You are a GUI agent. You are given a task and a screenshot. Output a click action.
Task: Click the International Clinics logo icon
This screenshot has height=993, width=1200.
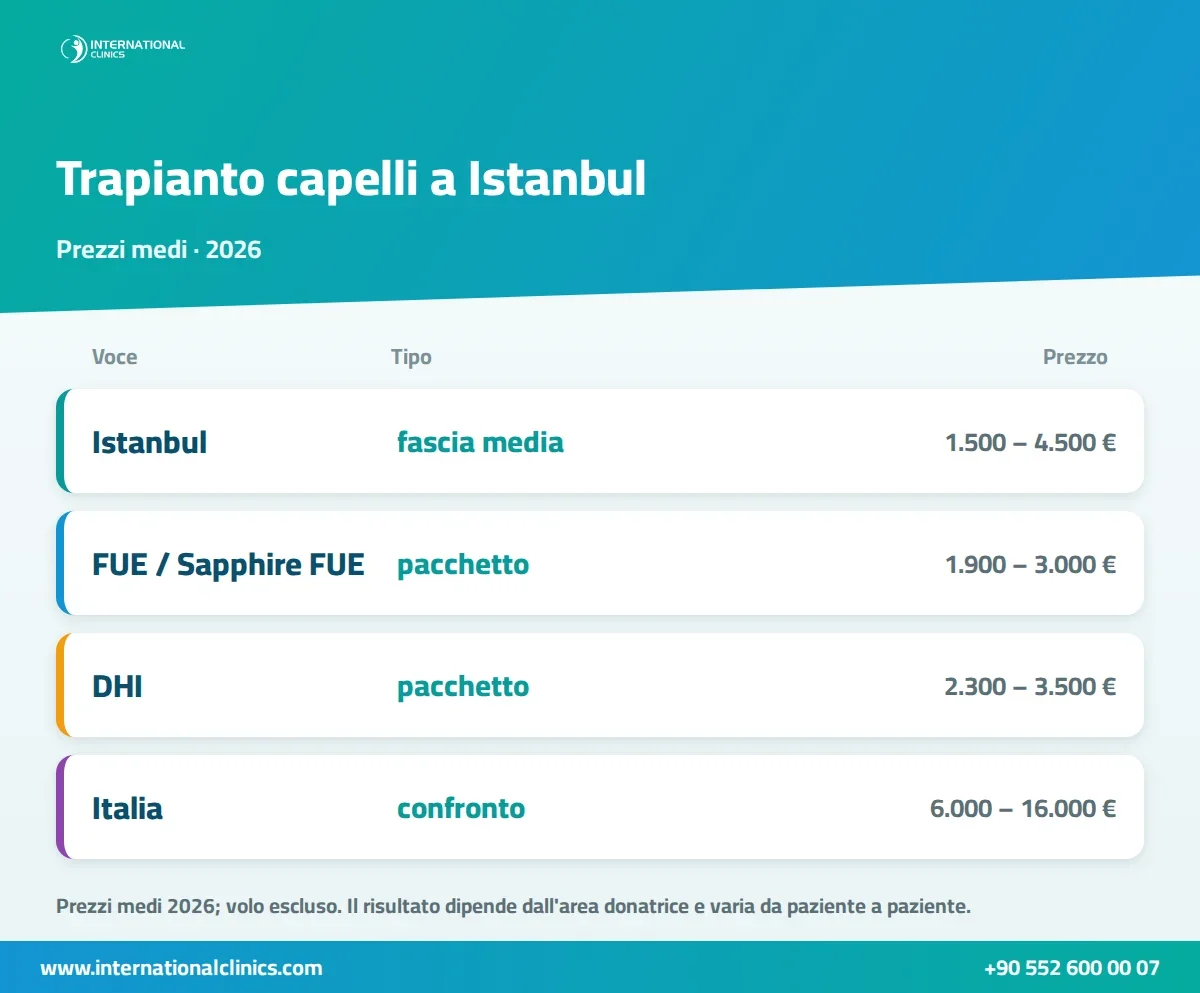pos(73,49)
